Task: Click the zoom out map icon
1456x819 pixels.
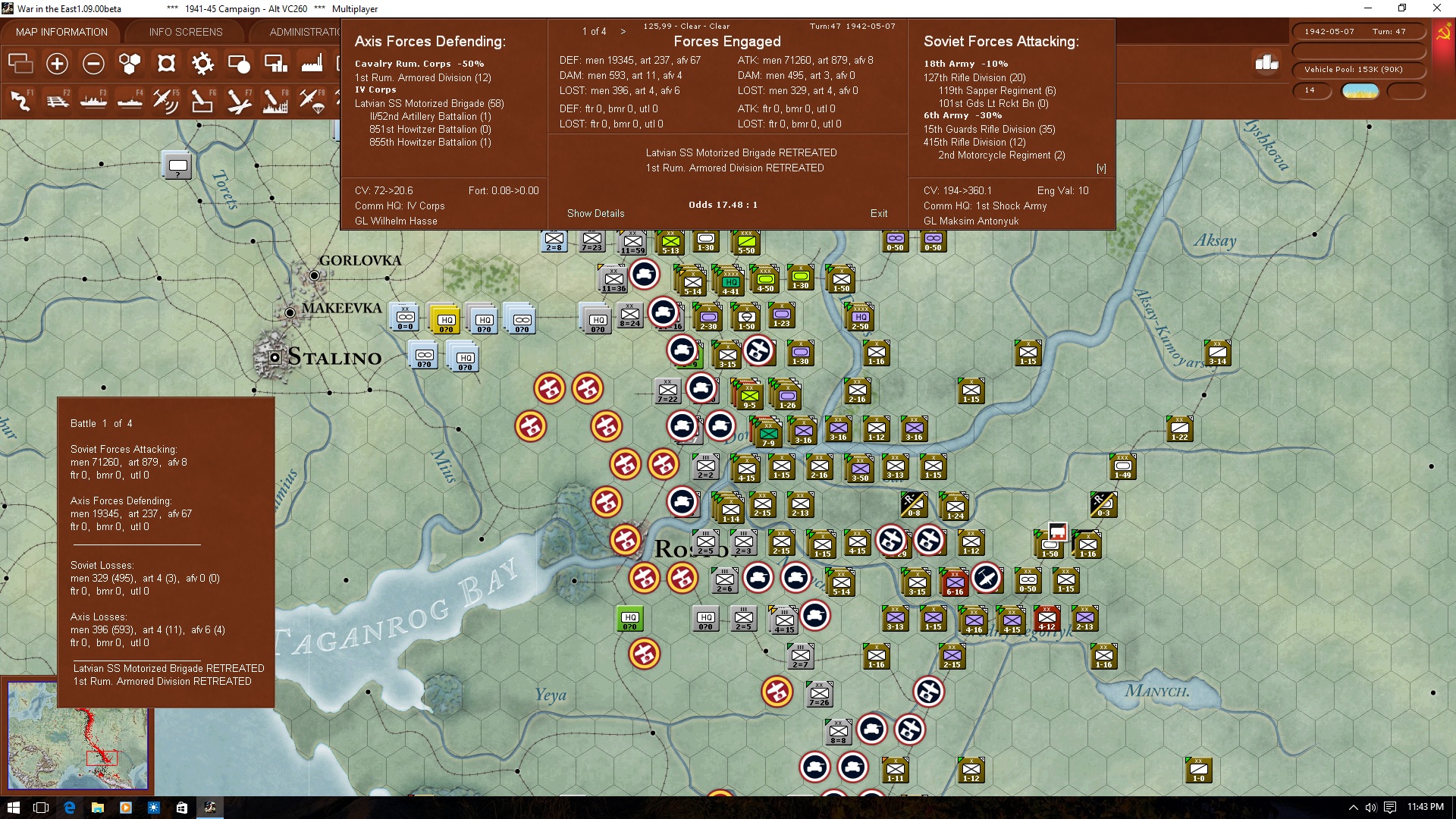Action: pyautogui.click(x=93, y=64)
